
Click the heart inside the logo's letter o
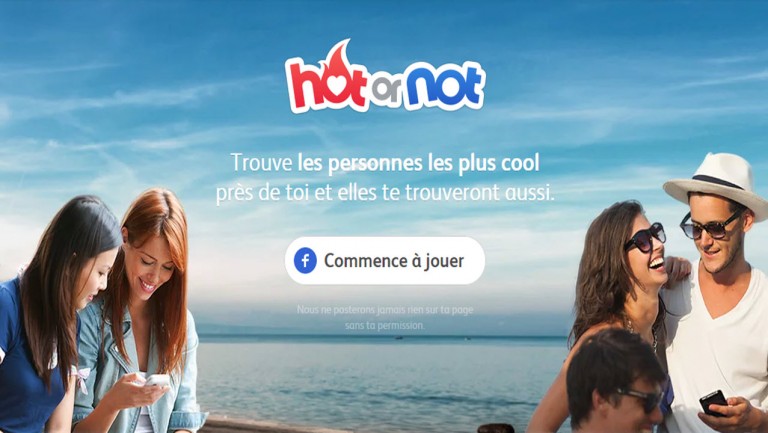(336, 88)
